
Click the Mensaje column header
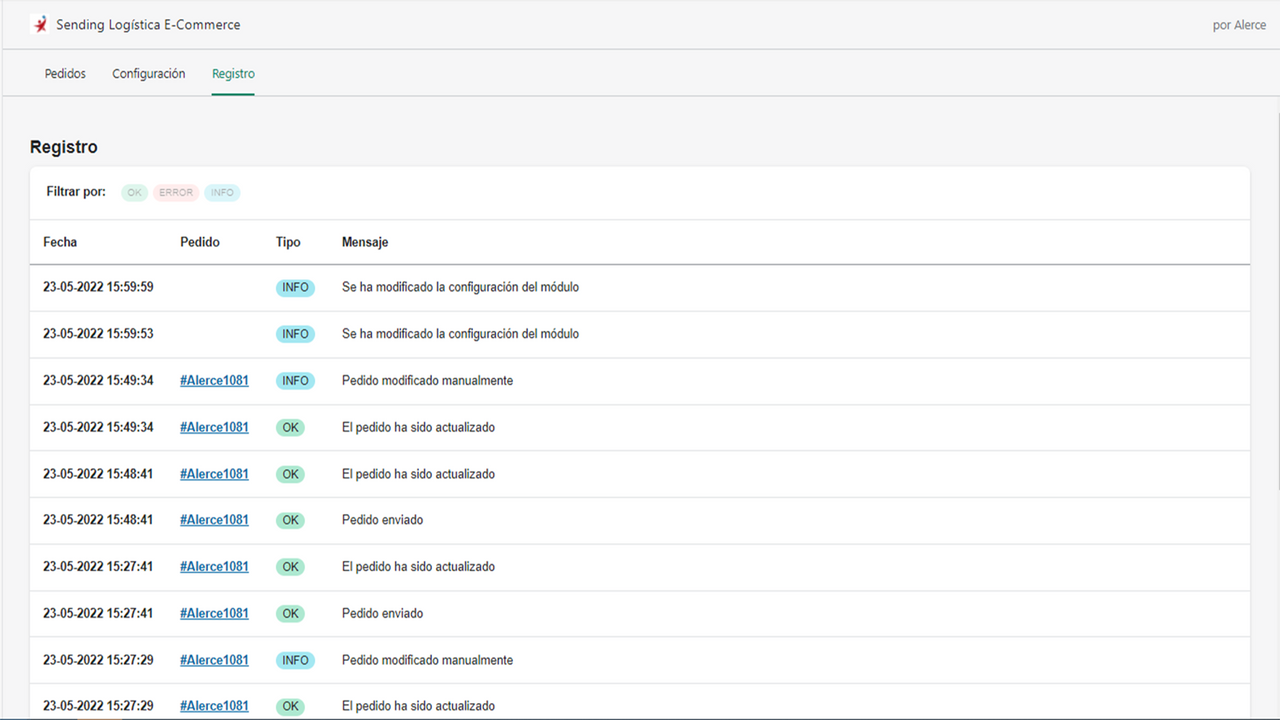tap(365, 242)
